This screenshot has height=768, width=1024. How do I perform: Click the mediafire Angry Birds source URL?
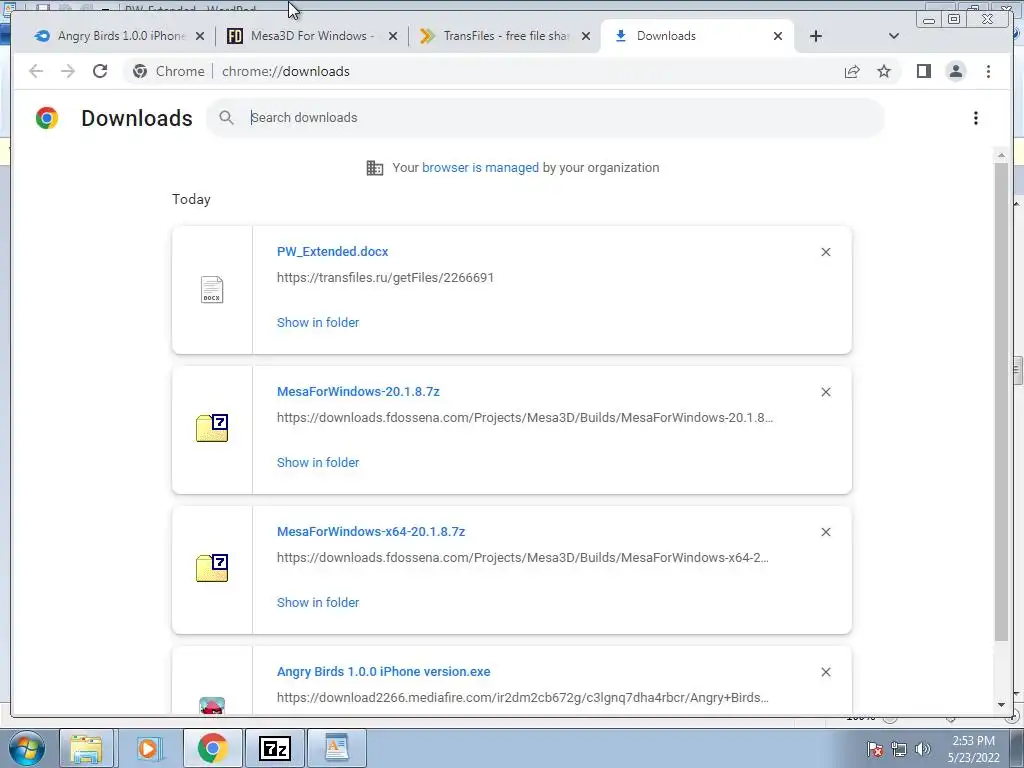522,697
